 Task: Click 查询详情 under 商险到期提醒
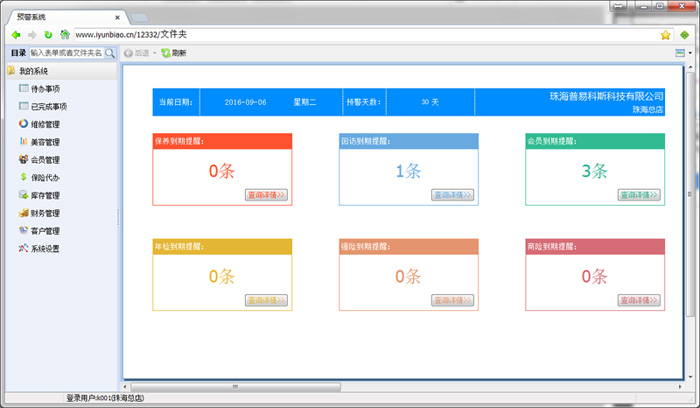click(639, 300)
